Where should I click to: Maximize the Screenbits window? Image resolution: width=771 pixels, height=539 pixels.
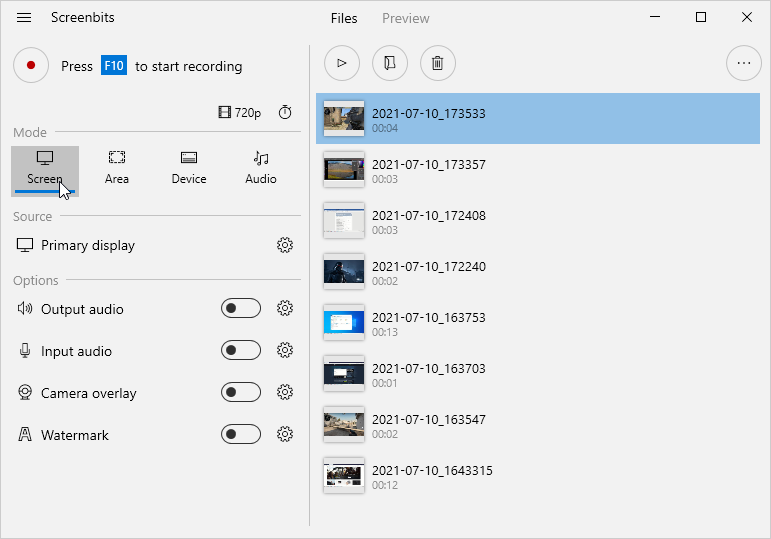pos(701,18)
